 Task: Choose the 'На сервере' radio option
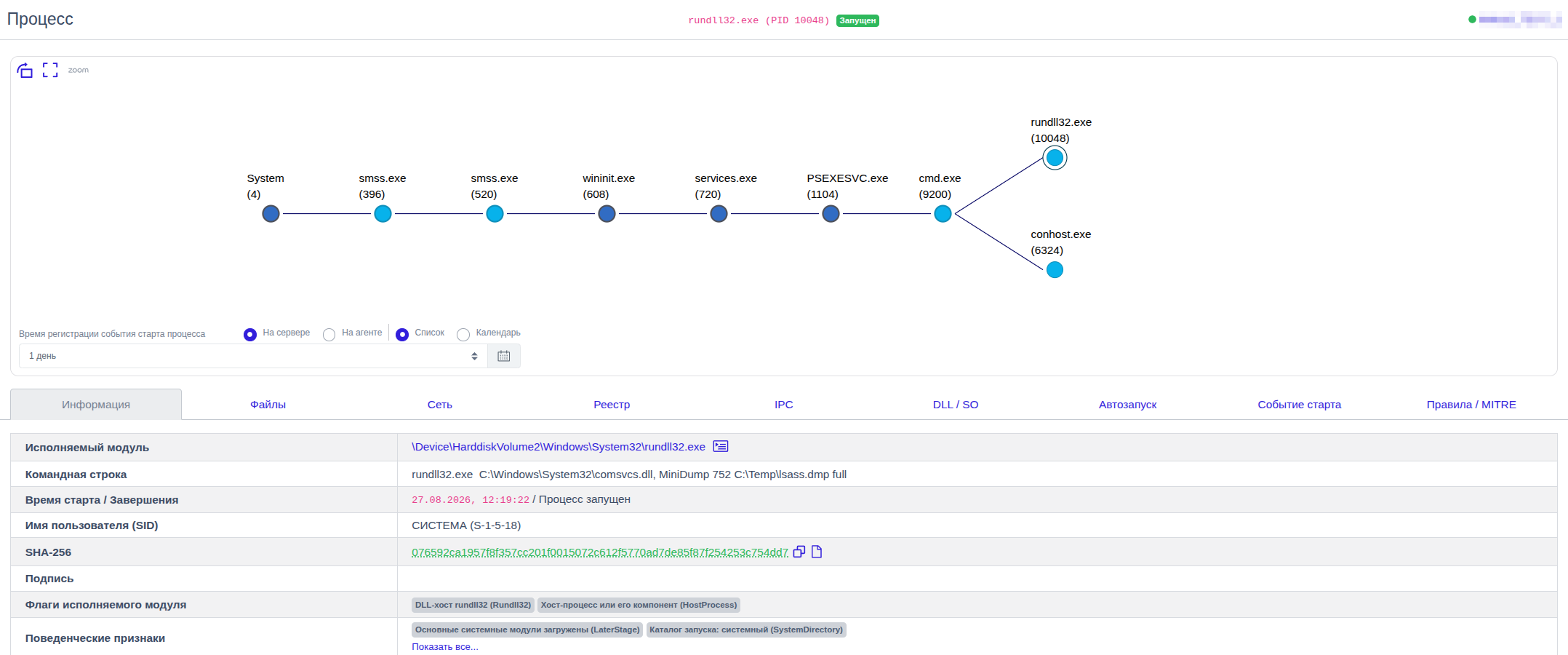[250, 334]
